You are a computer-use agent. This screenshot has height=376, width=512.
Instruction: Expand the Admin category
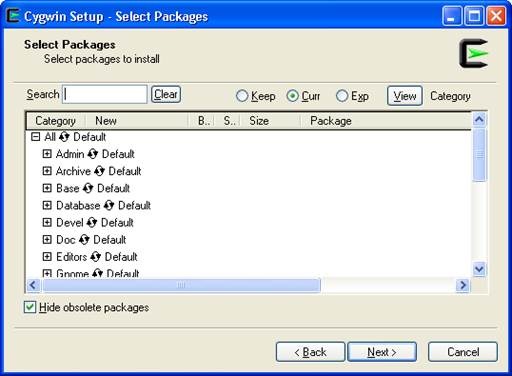pos(47,154)
